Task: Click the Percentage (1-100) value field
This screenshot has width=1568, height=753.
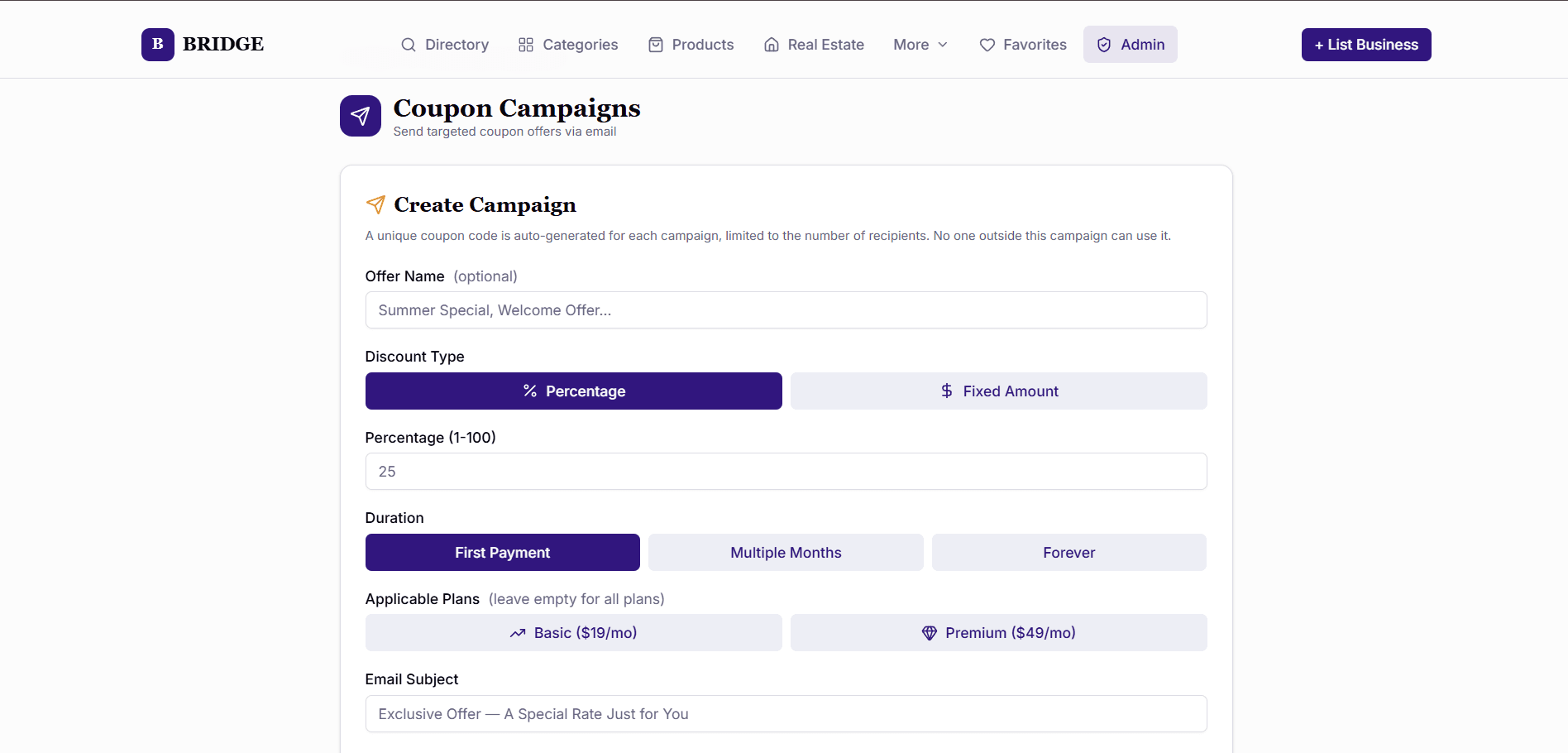Action: click(786, 472)
